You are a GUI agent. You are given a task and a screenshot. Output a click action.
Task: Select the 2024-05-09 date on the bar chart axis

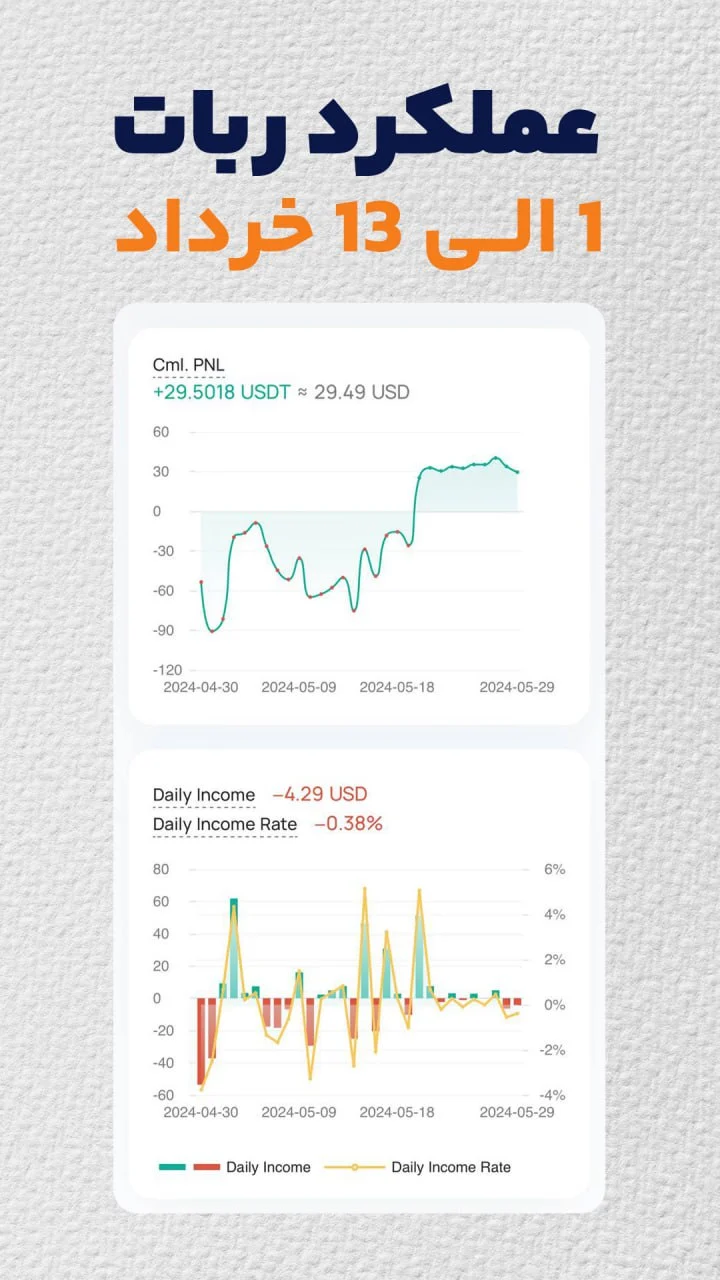299,1112
